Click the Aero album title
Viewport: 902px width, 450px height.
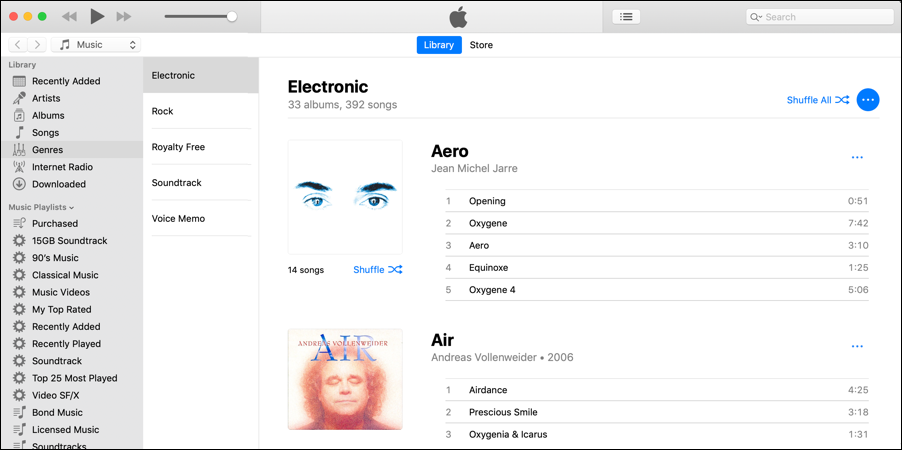450,151
